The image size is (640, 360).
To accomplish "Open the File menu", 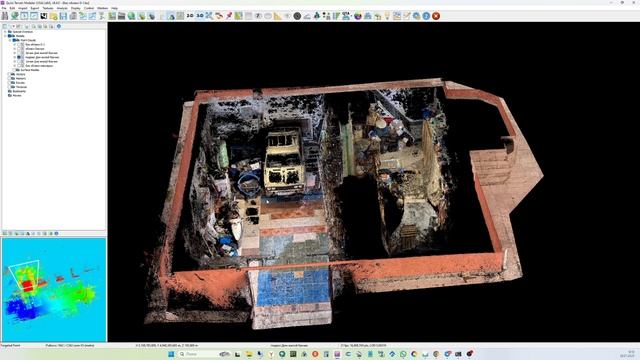I will pyautogui.click(x=4, y=8).
